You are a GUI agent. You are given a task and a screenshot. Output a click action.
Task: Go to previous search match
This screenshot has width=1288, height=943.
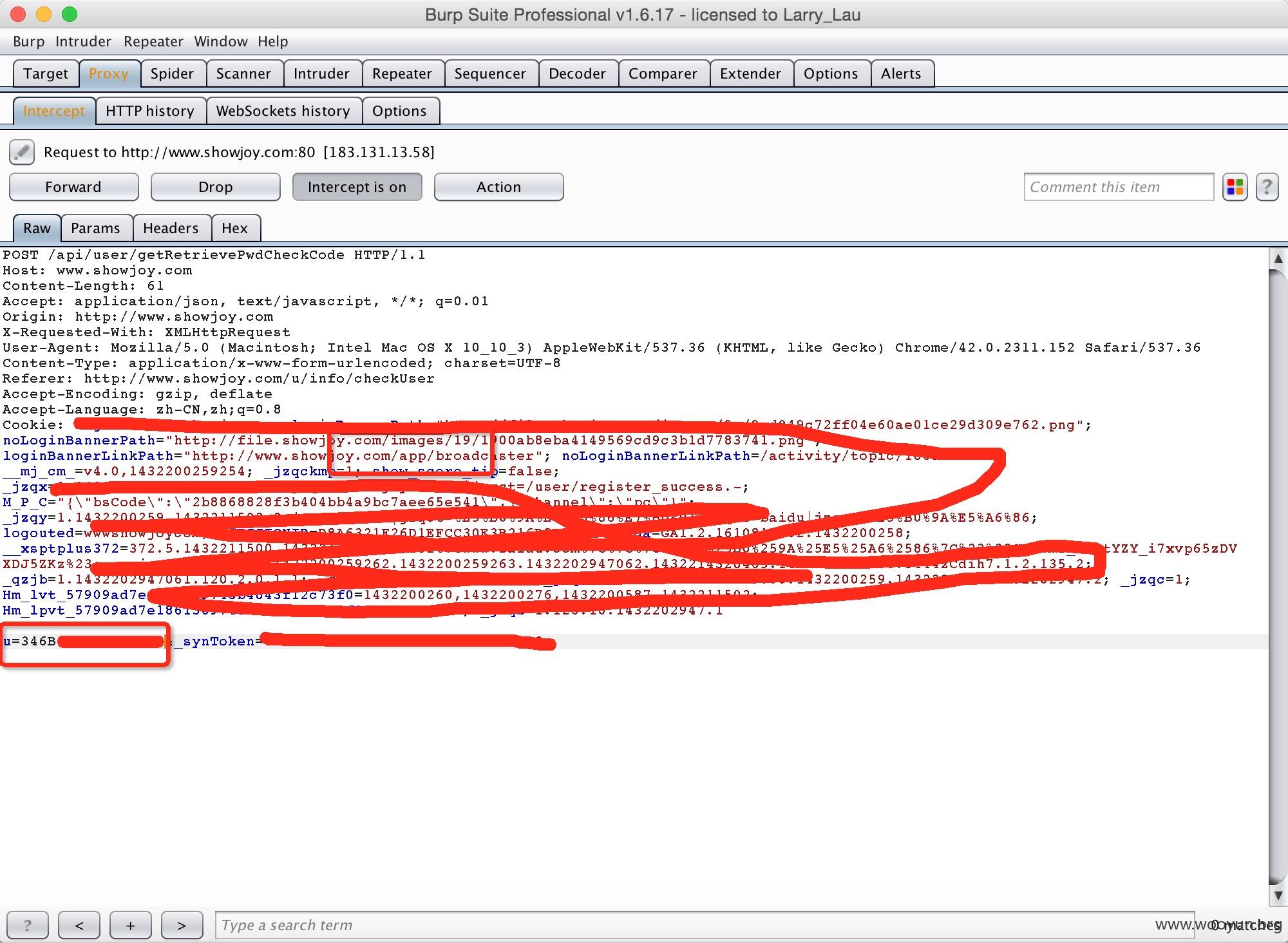point(79,926)
